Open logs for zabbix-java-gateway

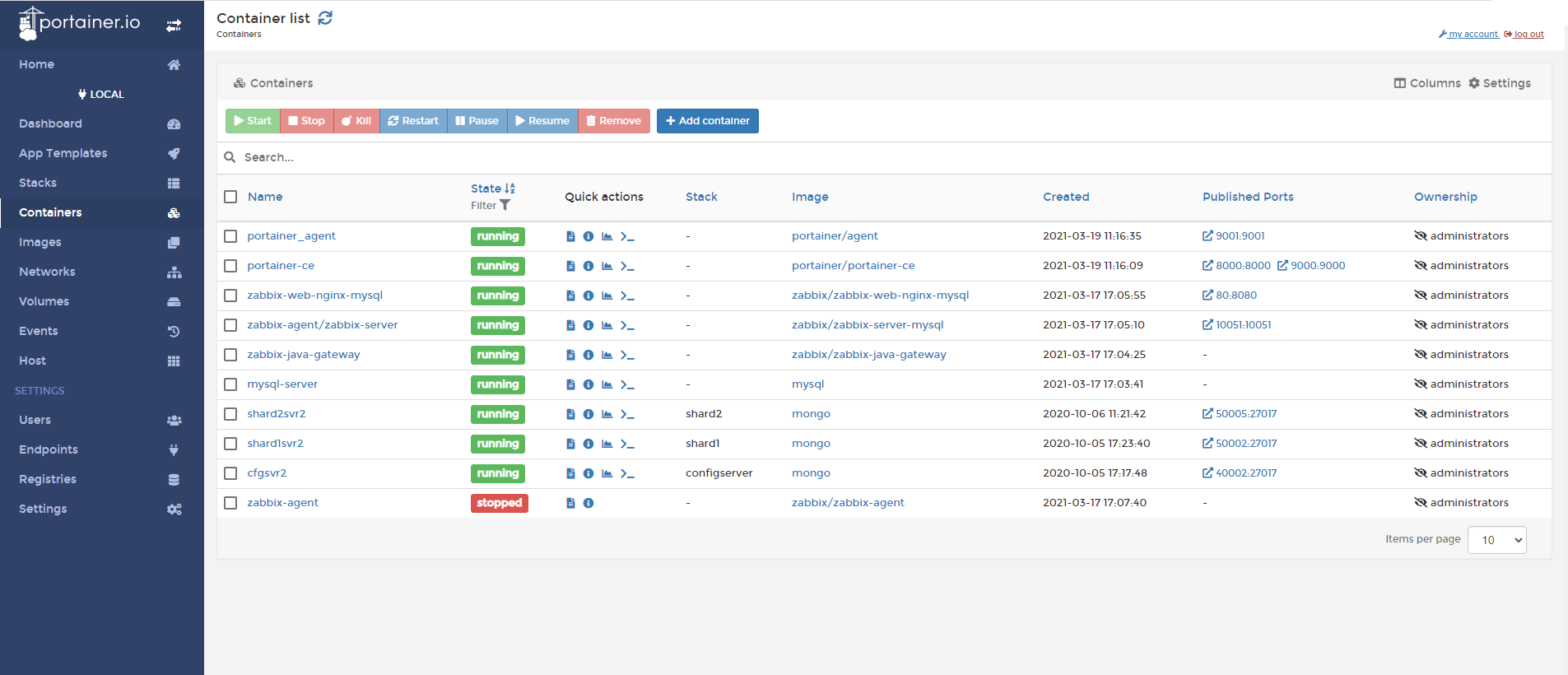(570, 355)
